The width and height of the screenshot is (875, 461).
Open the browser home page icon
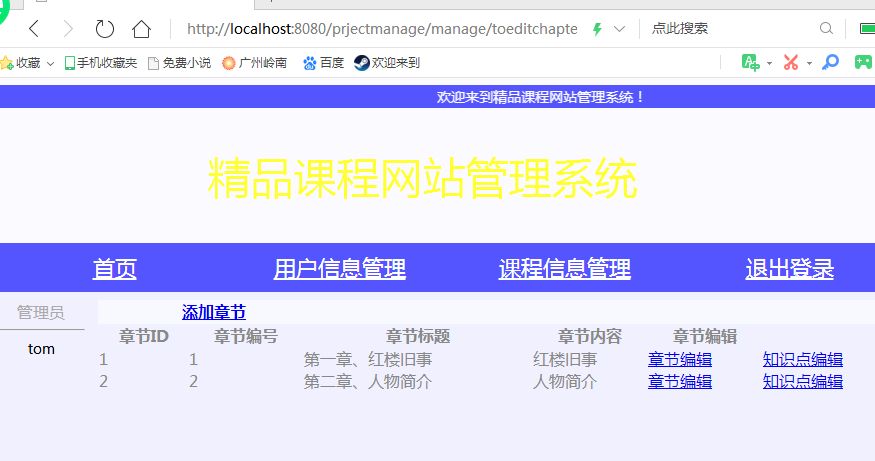tap(141, 28)
